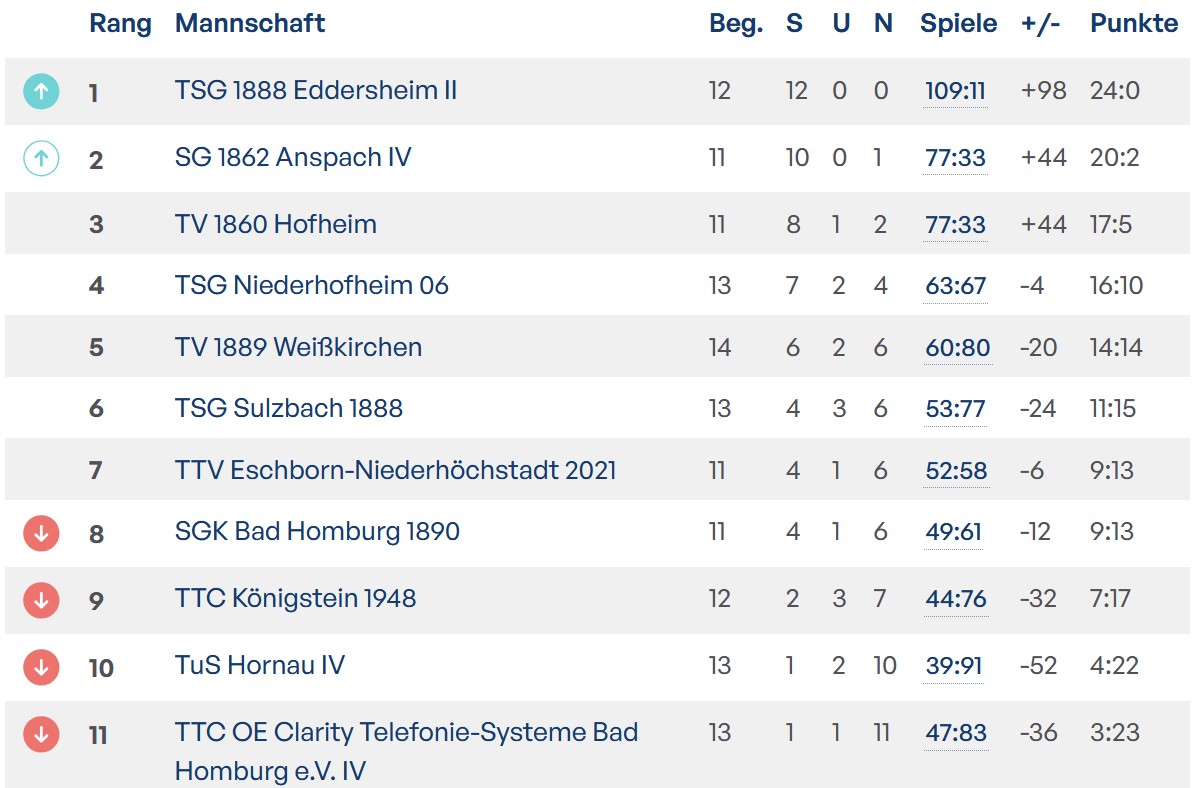Click the 47:83 games score link
1192x788 pixels.
(956, 733)
